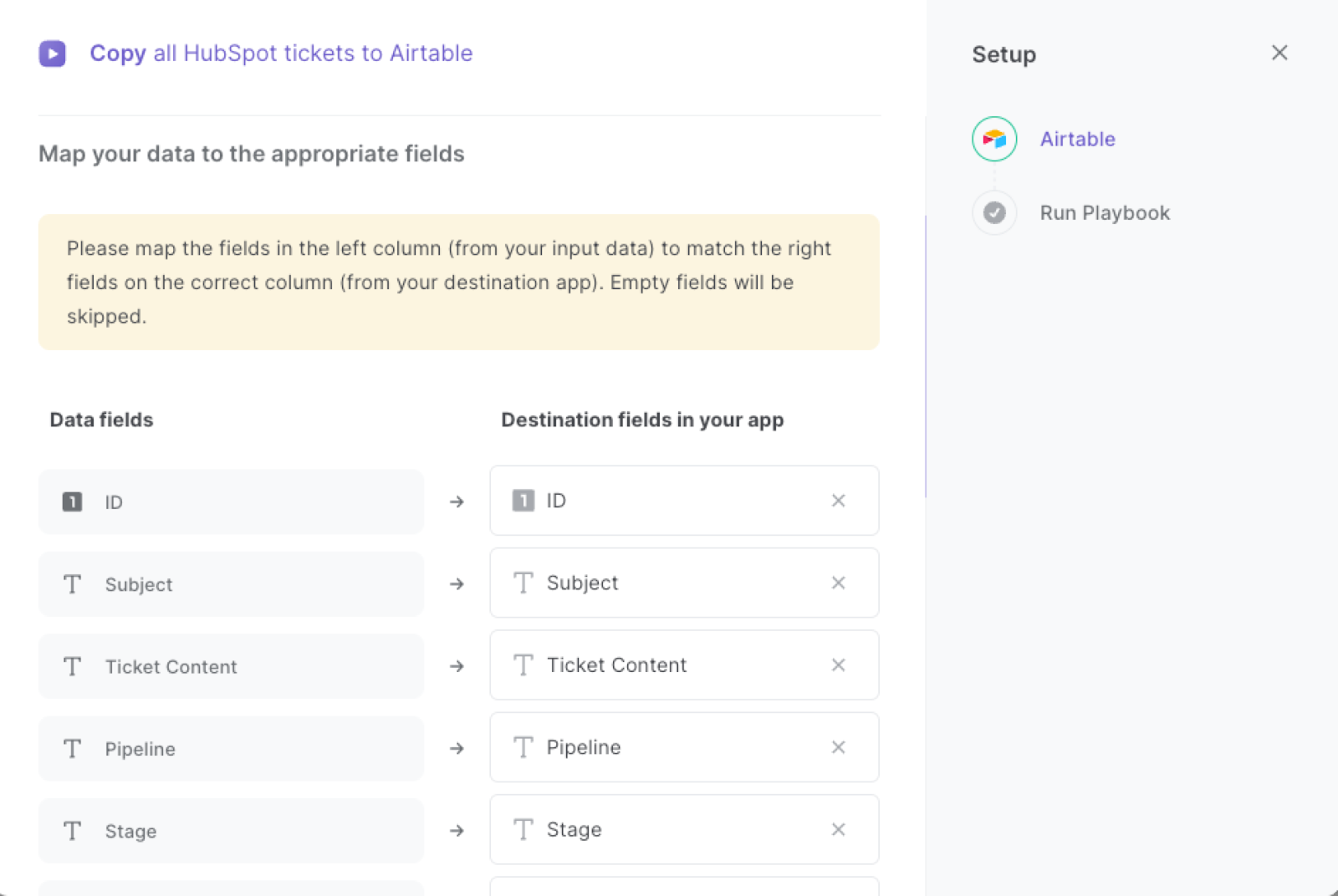Click the arrow between Ticket Content fields
This screenshot has height=896, width=1338.
tap(457, 666)
